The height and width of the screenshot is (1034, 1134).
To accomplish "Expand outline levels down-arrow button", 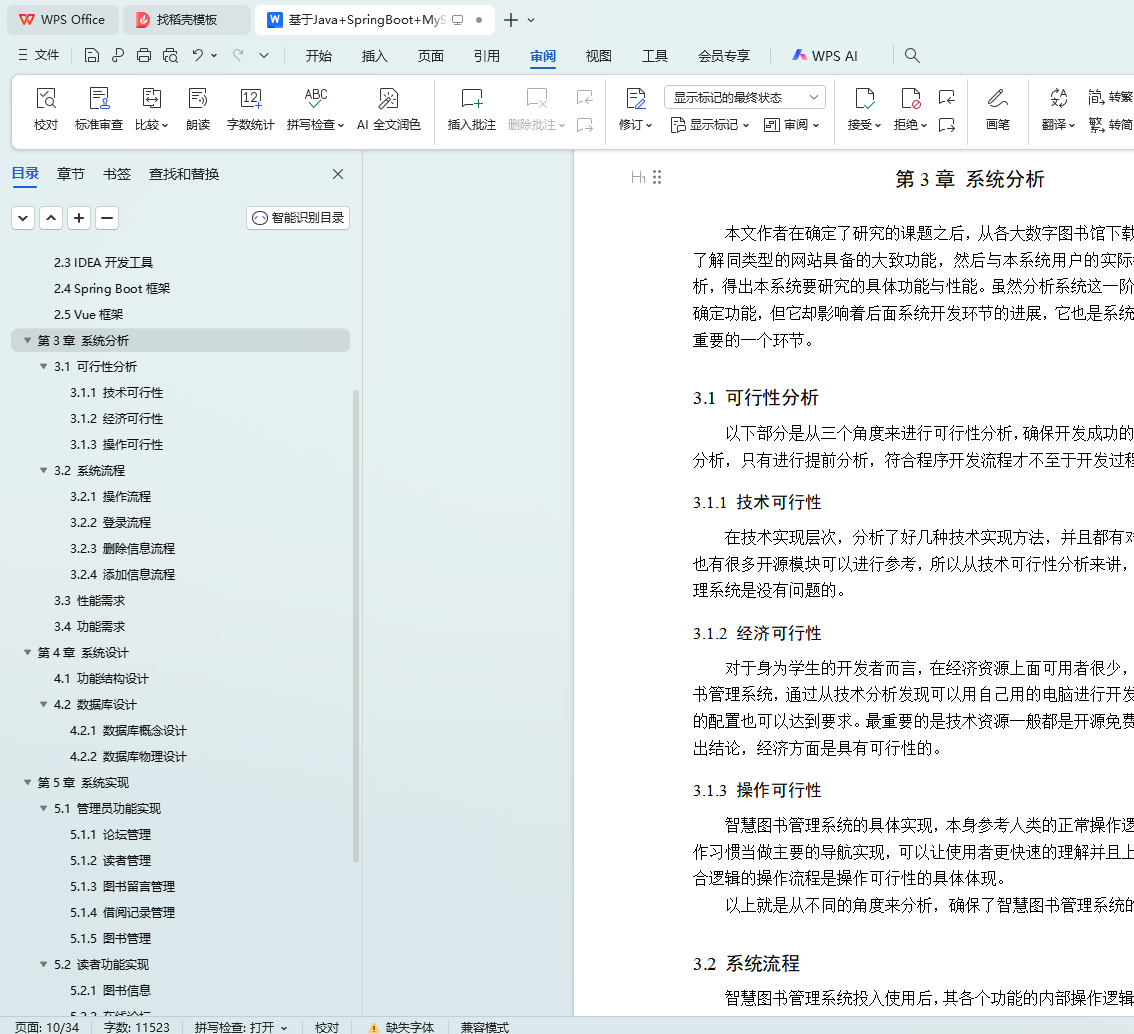I will [23, 218].
